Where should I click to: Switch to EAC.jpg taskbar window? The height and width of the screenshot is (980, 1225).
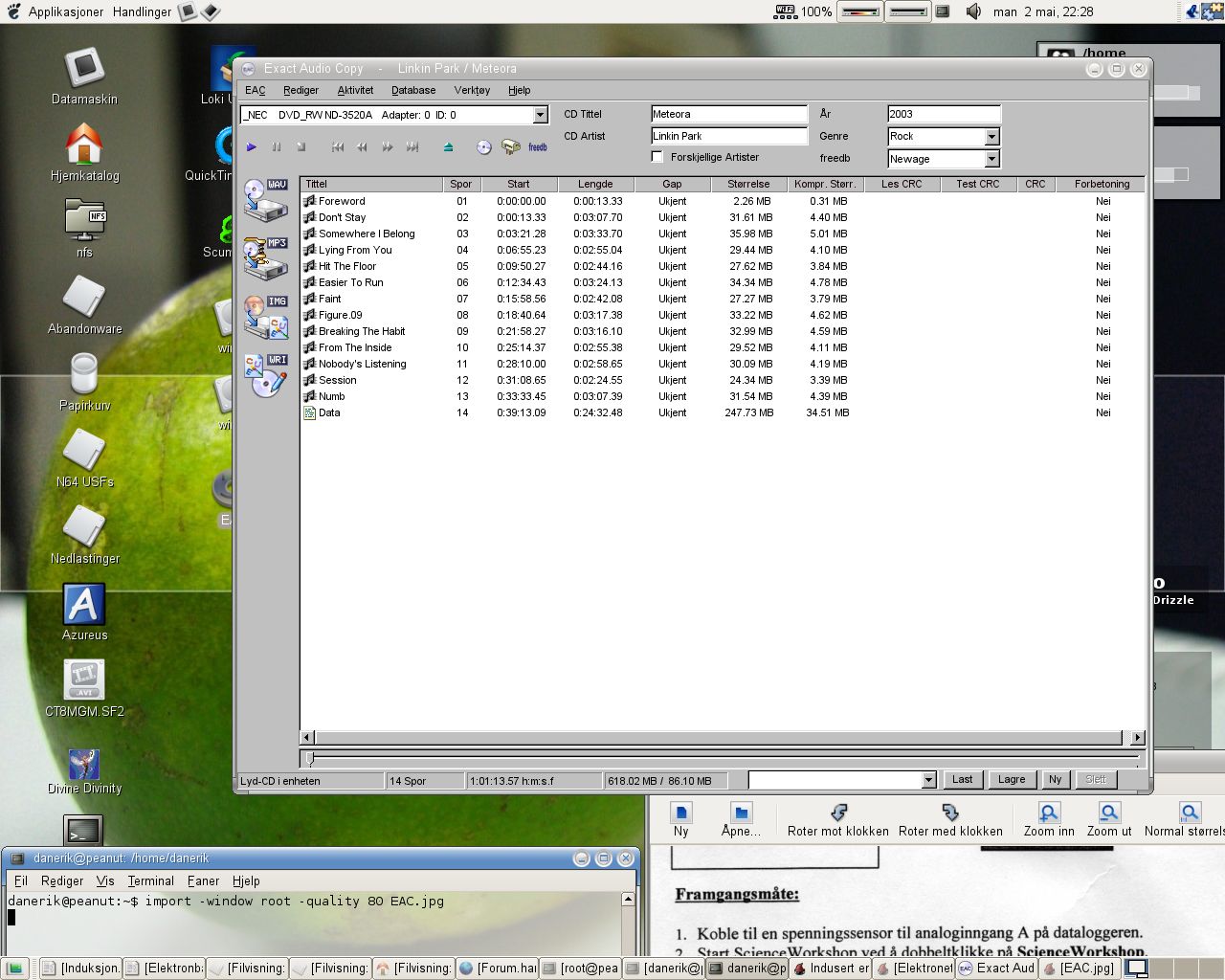(x=1080, y=968)
